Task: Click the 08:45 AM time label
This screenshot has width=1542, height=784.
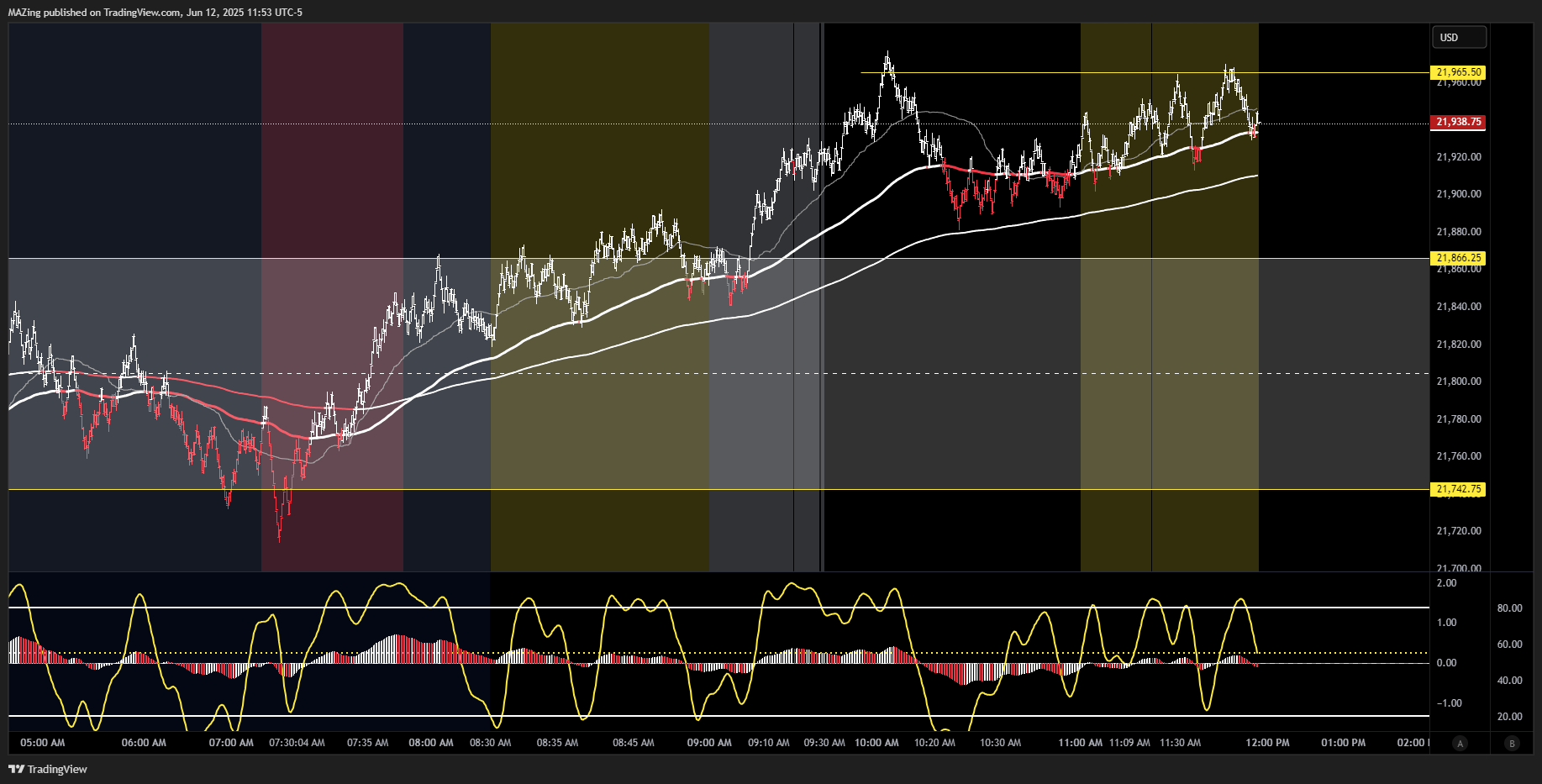Action: (x=634, y=743)
